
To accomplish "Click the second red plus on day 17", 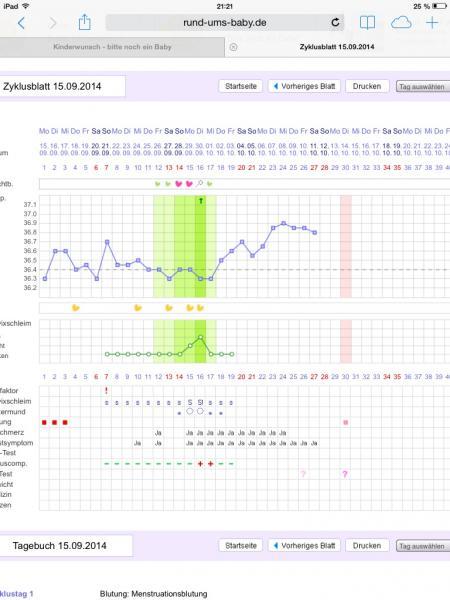I will pos(210,464).
